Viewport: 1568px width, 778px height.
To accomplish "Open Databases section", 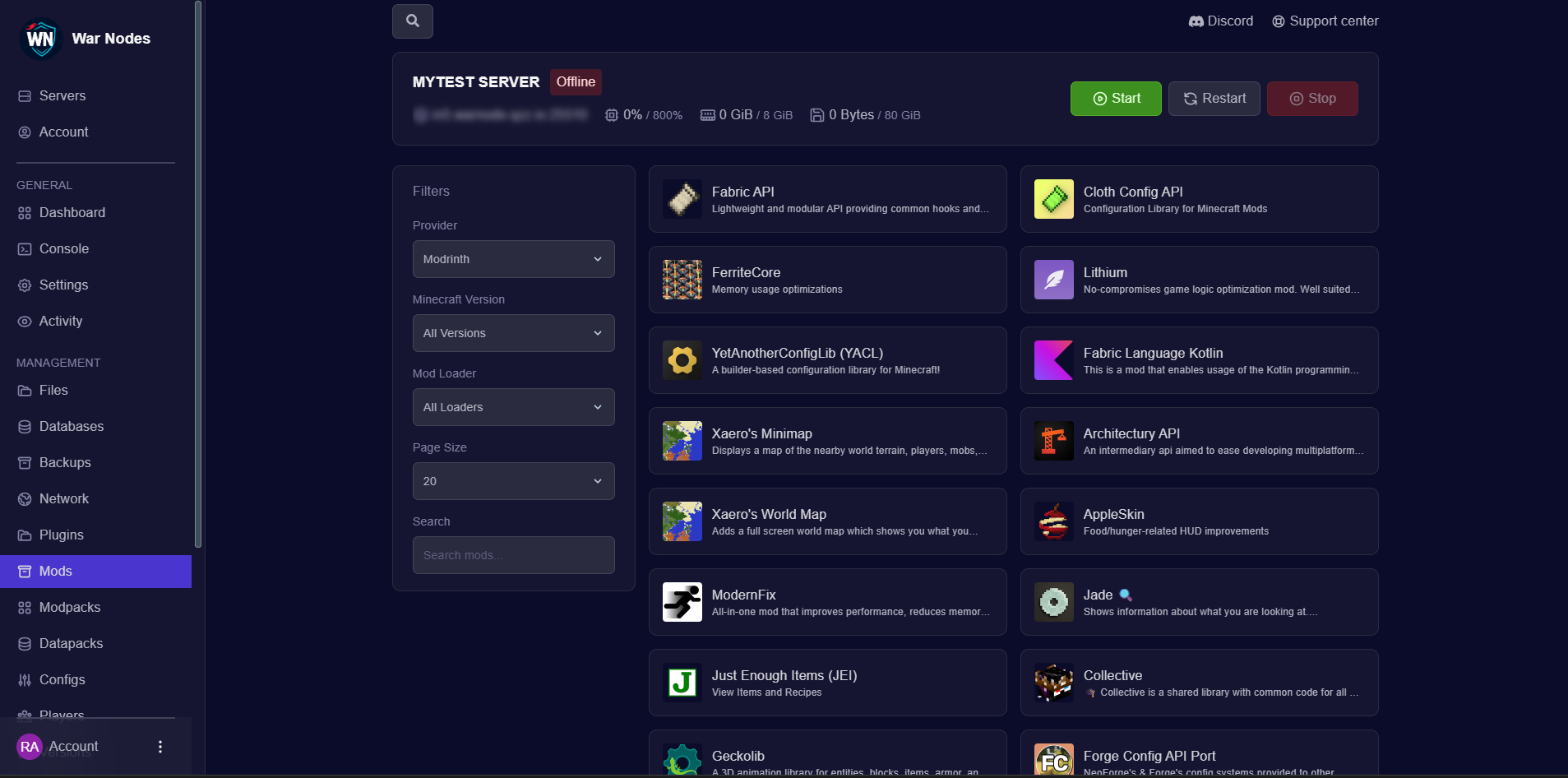I will pos(95,427).
